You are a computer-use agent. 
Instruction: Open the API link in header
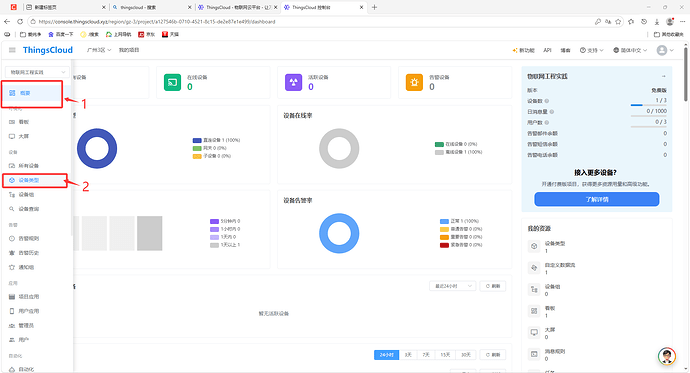click(547, 51)
